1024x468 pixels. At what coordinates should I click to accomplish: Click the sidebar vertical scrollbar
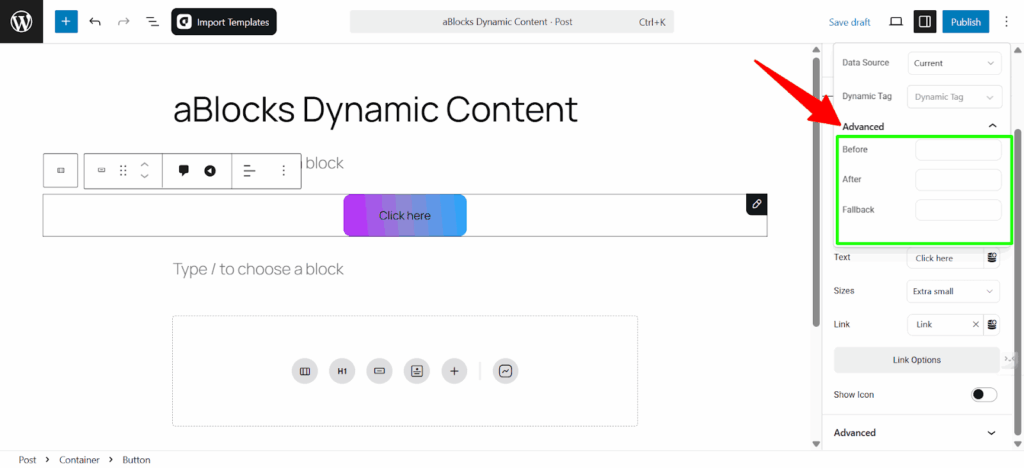(x=1018, y=281)
